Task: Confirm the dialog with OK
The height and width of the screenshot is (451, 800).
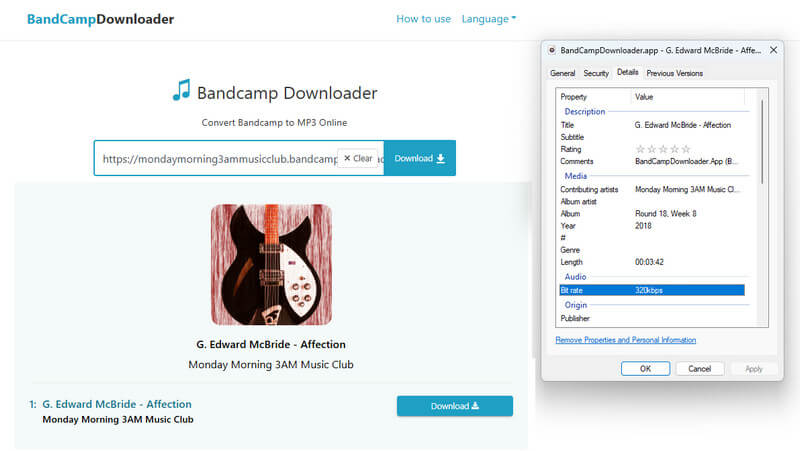Action: point(645,368)
